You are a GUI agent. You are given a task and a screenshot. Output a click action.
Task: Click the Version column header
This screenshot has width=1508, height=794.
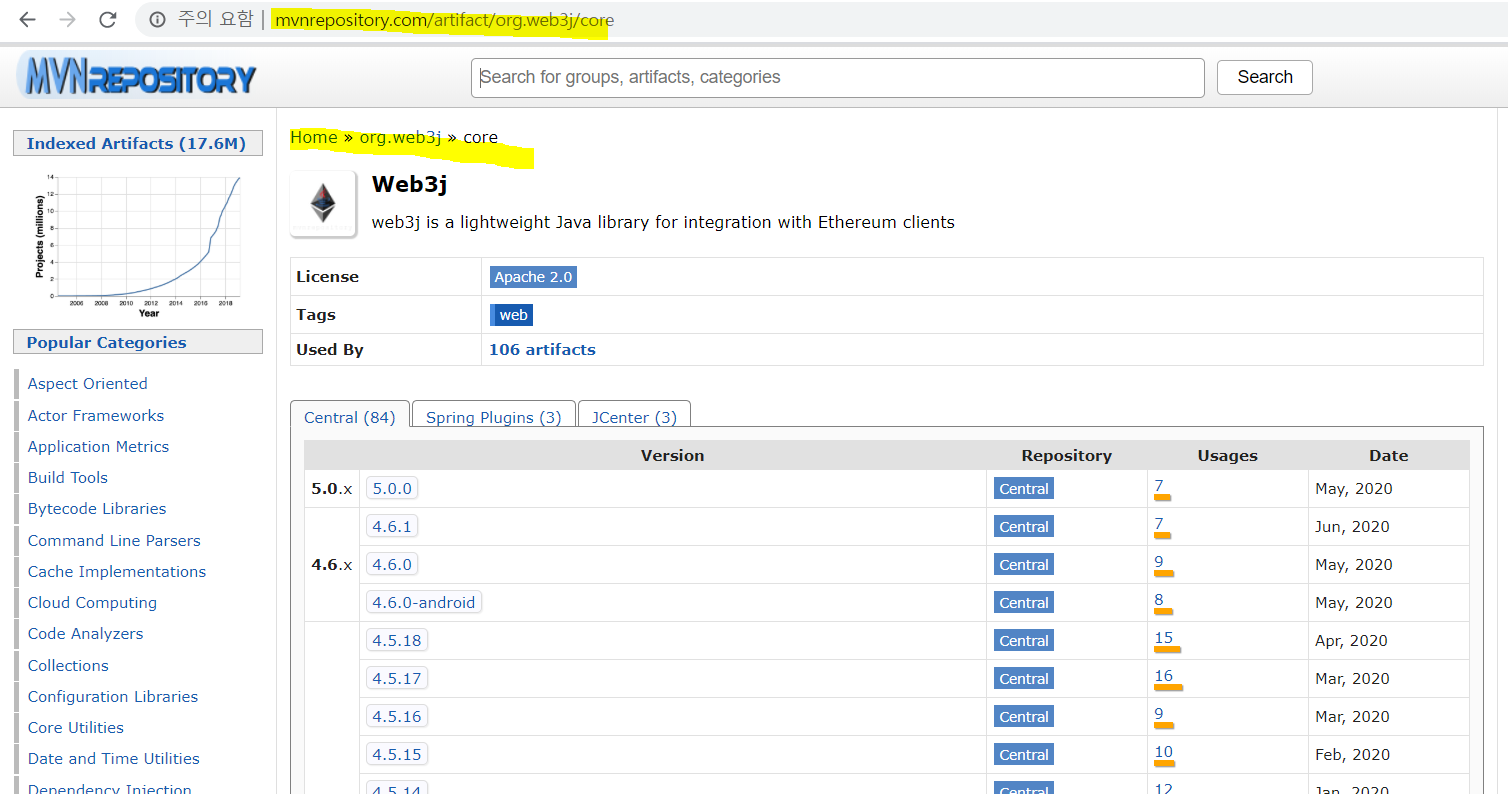coord(672,456)
